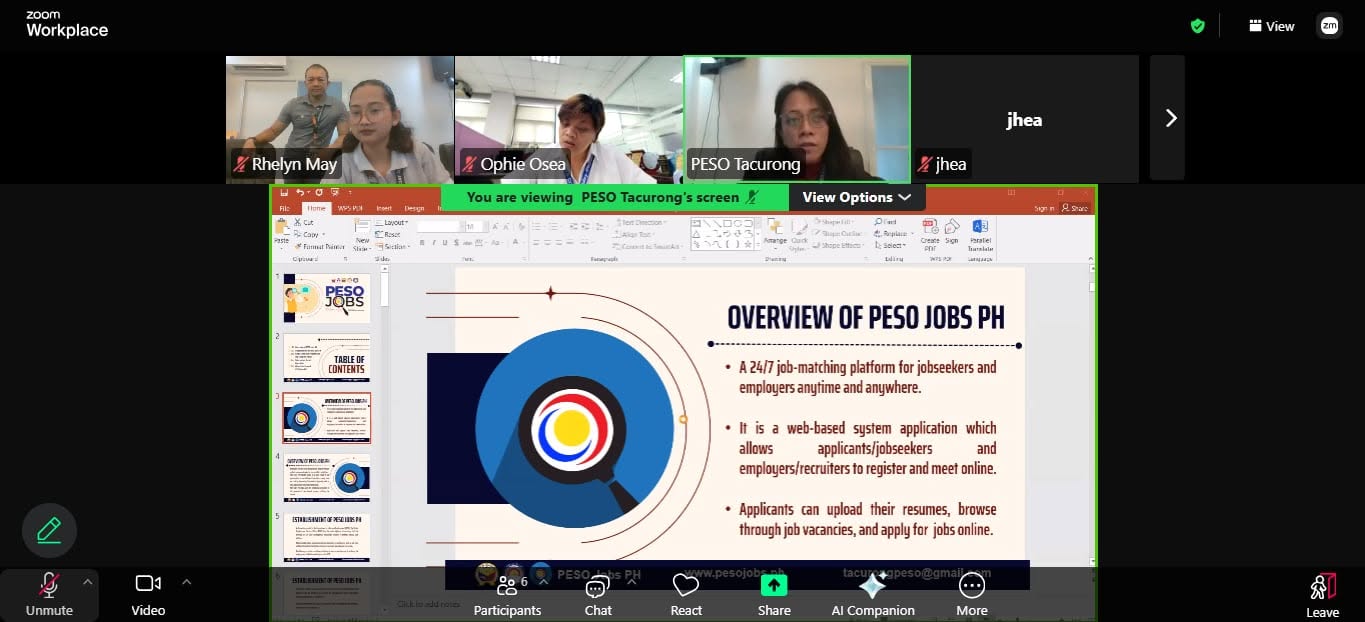Start video with the Video button
The image size is (1365, 622).
[148, 594]
